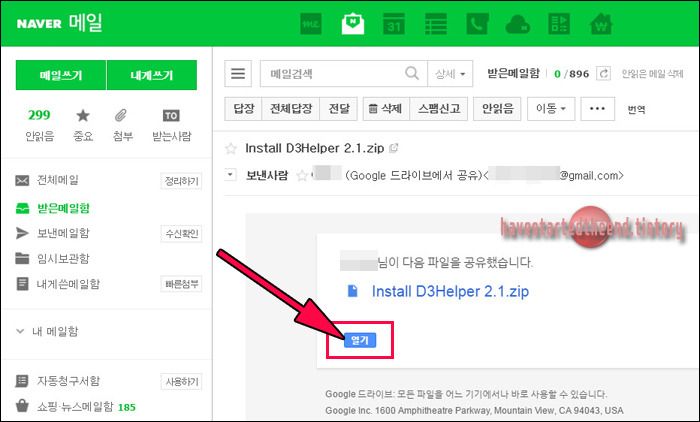This screenshot has height=422, width=700.
Task: Open the more options ellipsis button
Action: 597,109
